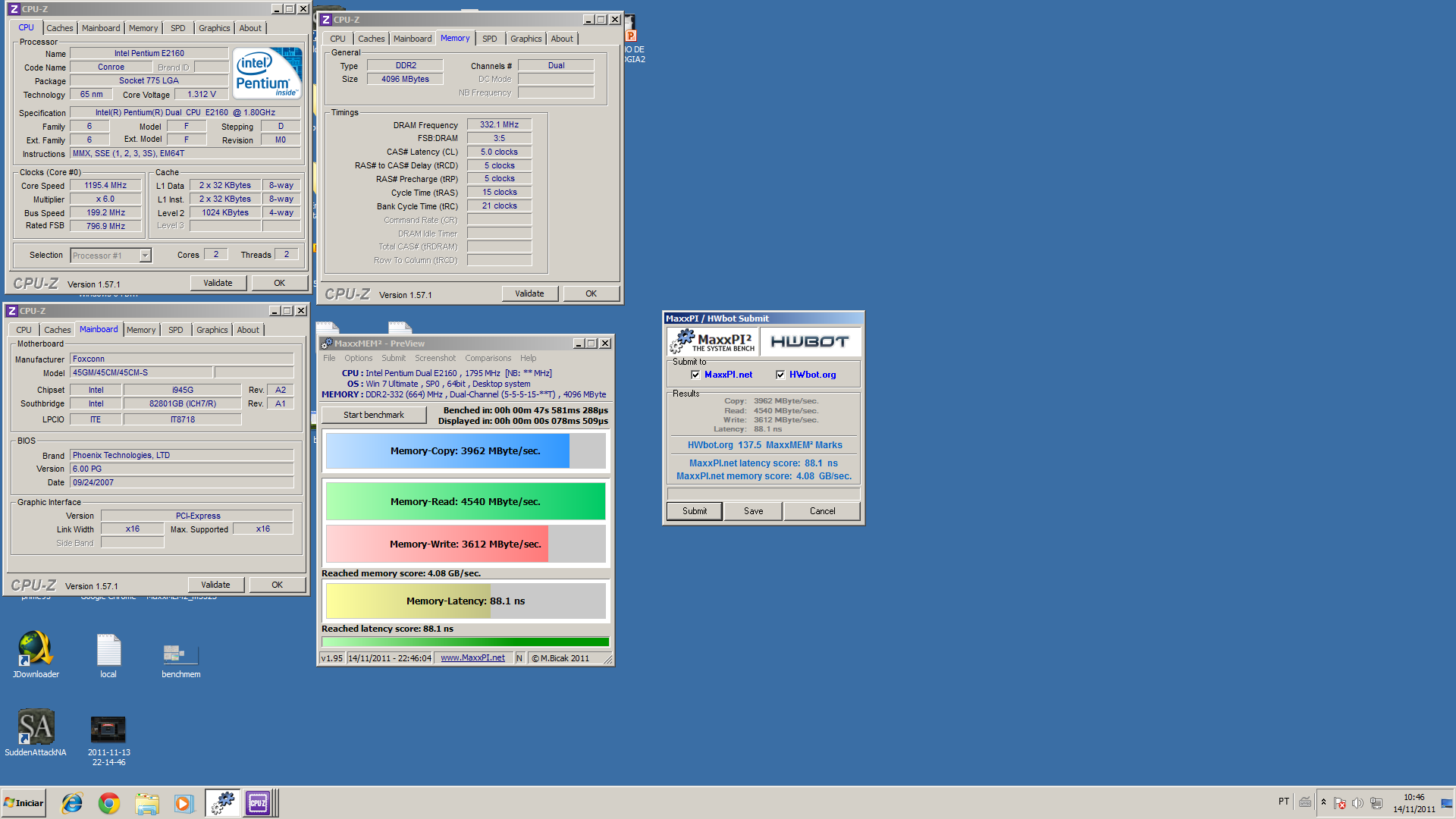Open the Screenshot menu in MaxxMEM
The height and width of the screenshot is (819, 1456).
pyautogui.click(x=435, y=358)
